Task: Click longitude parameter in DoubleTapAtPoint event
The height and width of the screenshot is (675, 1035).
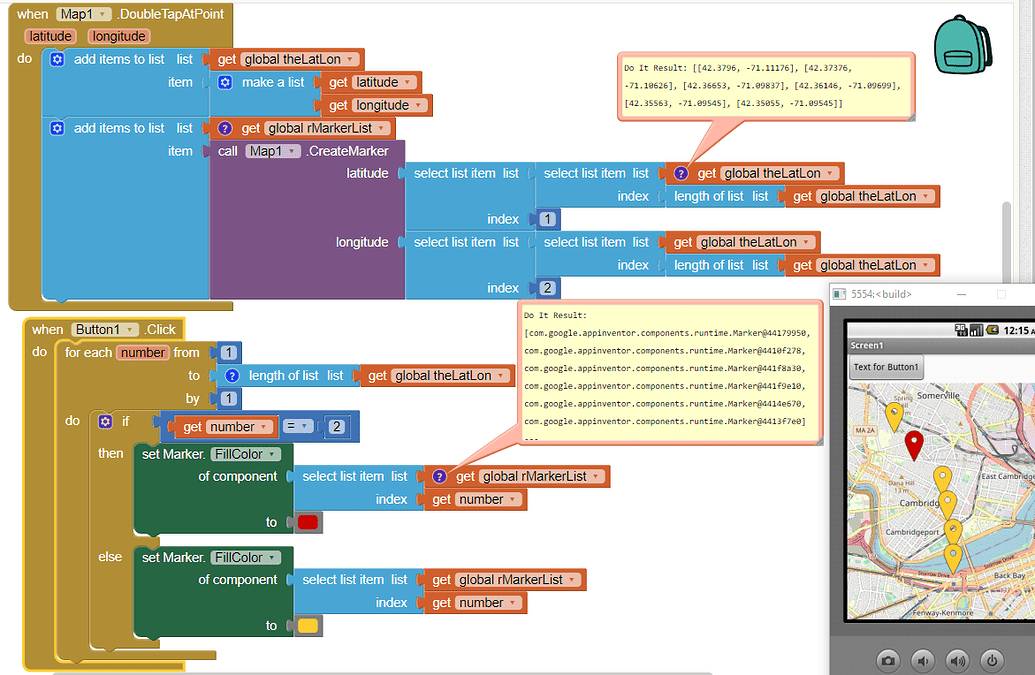Action: [x=119, y=36]
